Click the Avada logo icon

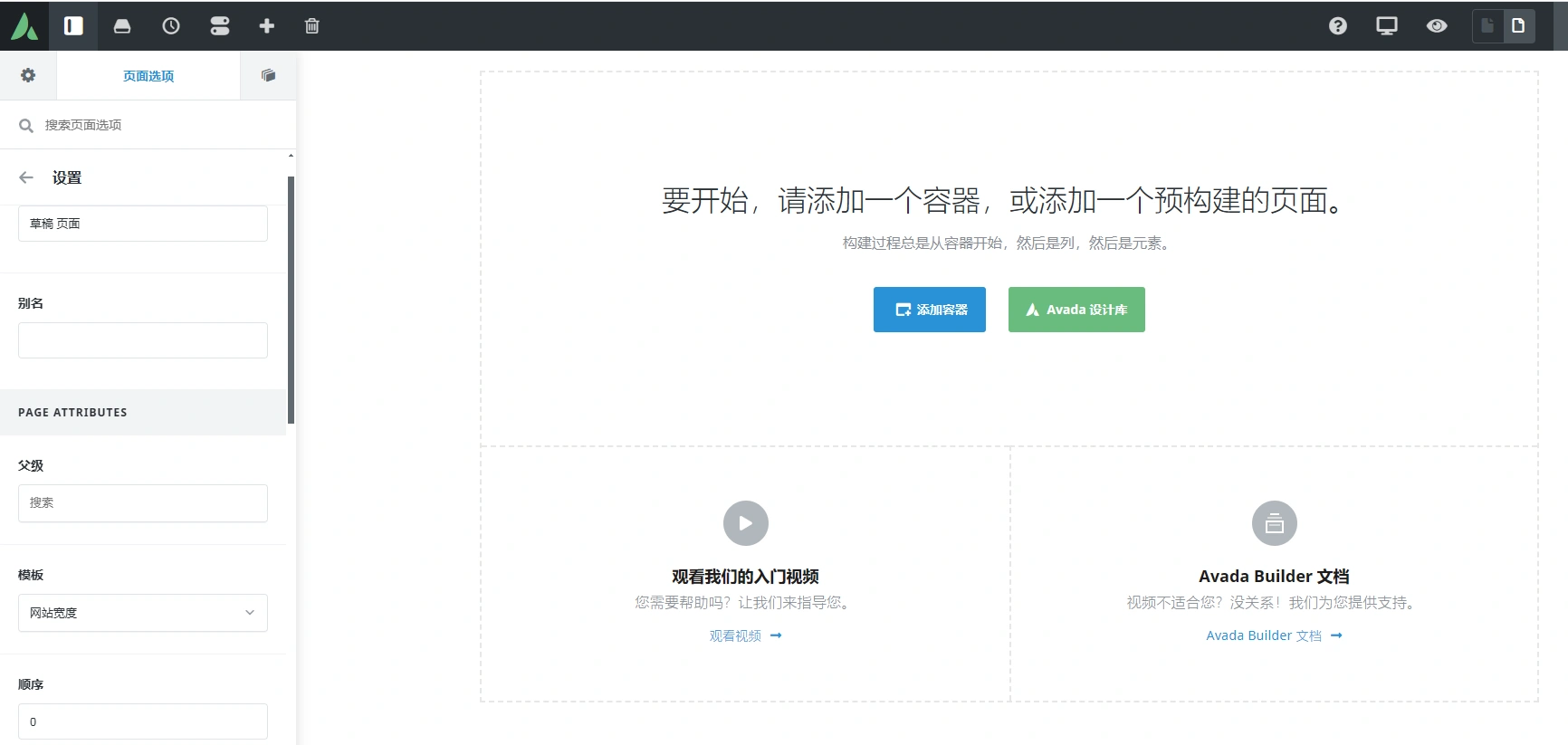(24, 26)
